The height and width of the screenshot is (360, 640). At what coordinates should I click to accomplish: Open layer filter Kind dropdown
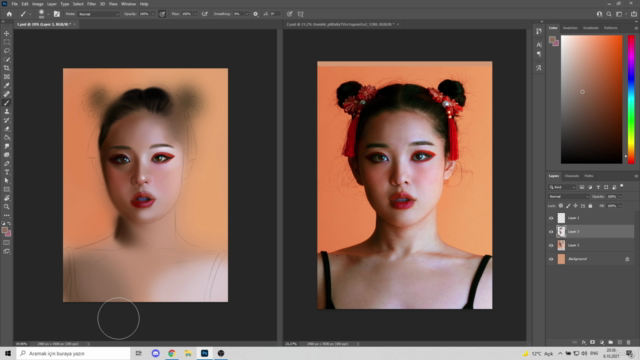click(x=562, y=187)
